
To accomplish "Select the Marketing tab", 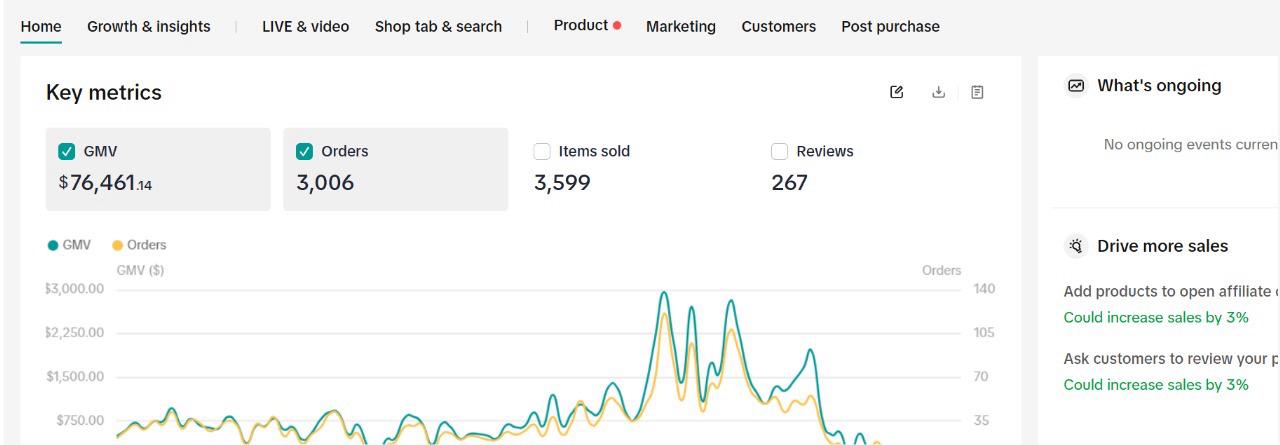I will coord(681,27).
